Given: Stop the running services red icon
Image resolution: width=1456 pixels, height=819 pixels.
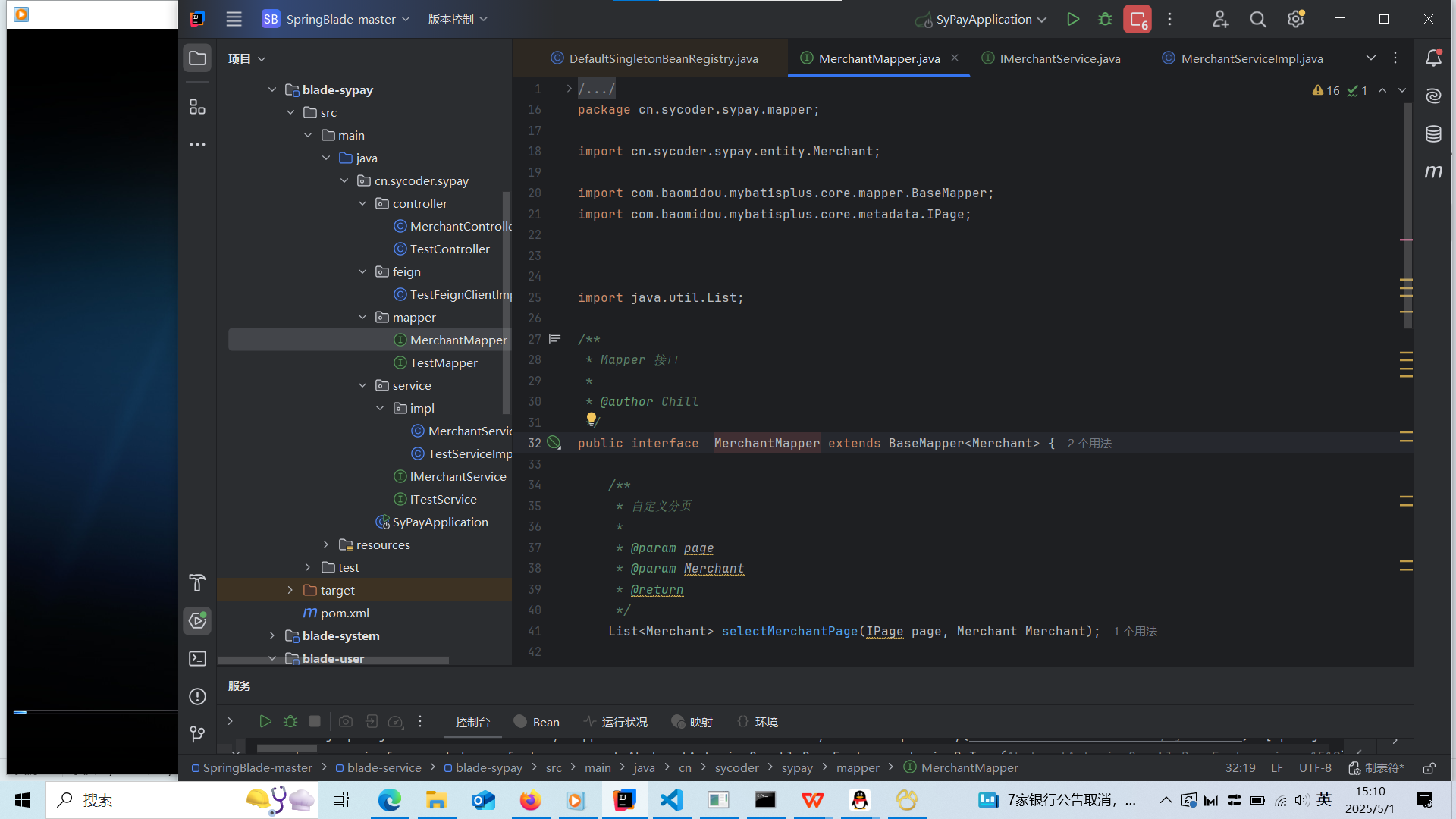Looking at the screenshot, I should [1138, 20].
